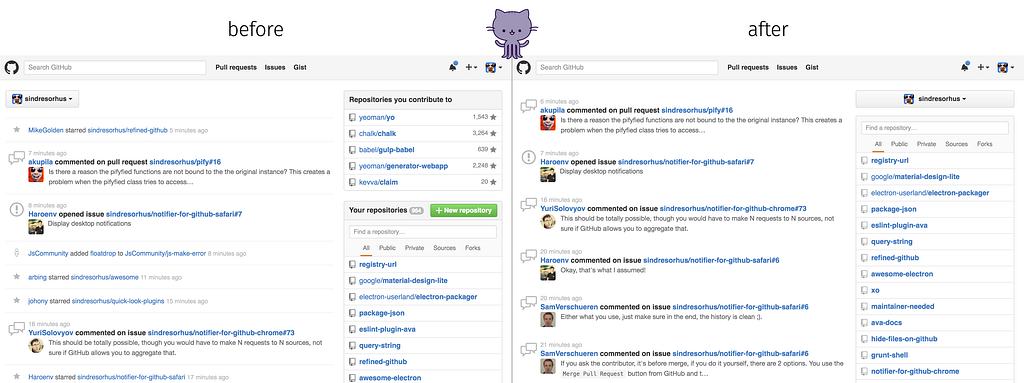Click akupila's avatar in left feed

click(x=37, y=175)
